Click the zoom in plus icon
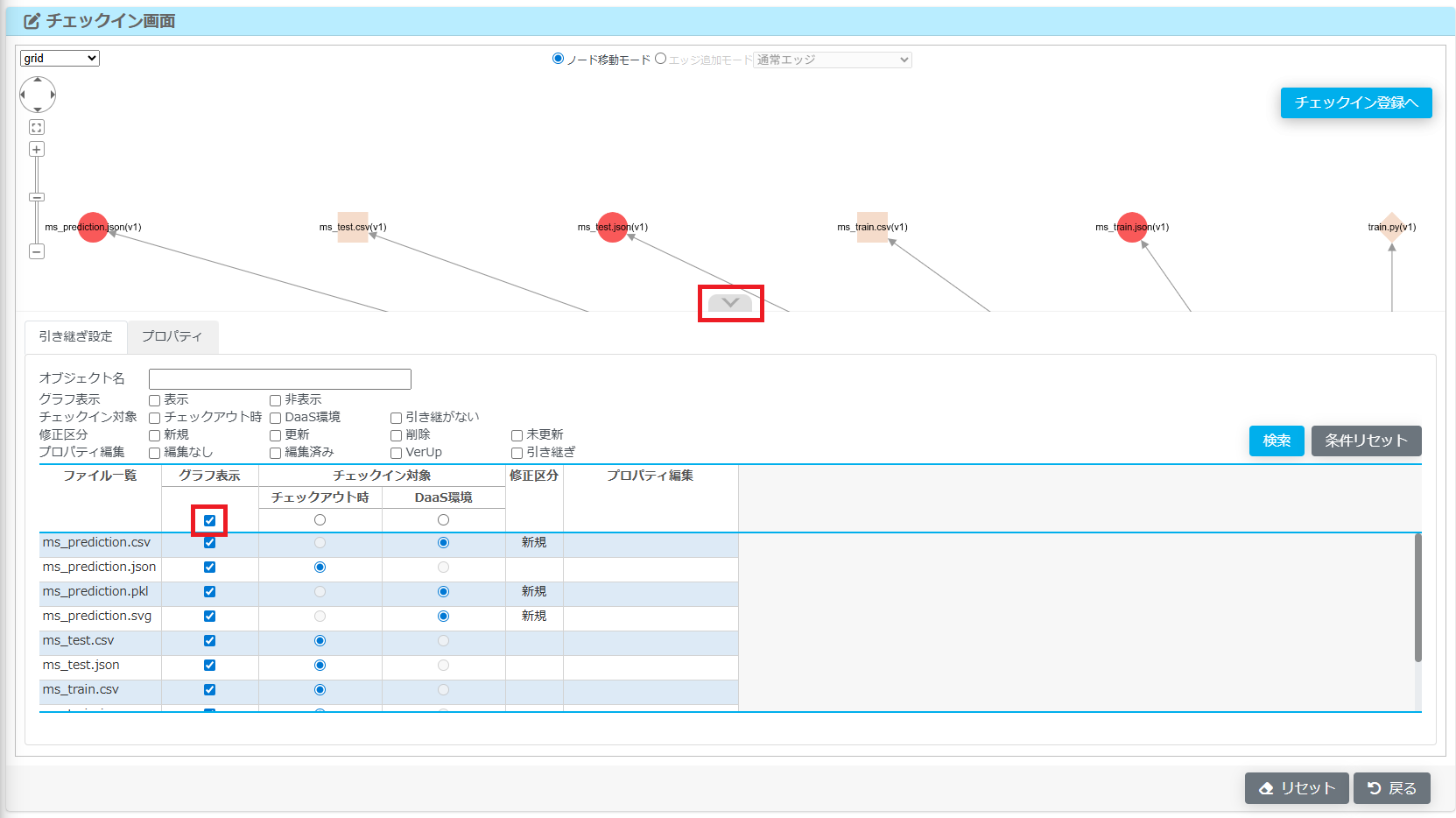This screenshot has height=818, width=1456. [37, 150]
